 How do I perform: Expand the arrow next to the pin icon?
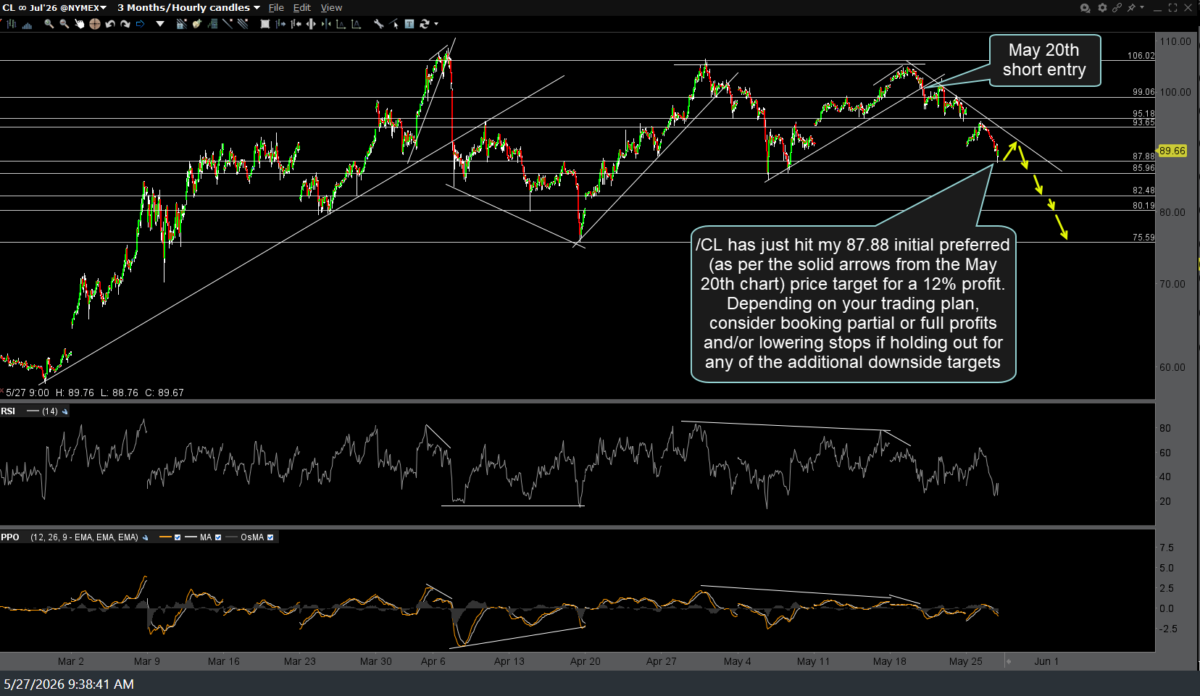(1142, 7)
